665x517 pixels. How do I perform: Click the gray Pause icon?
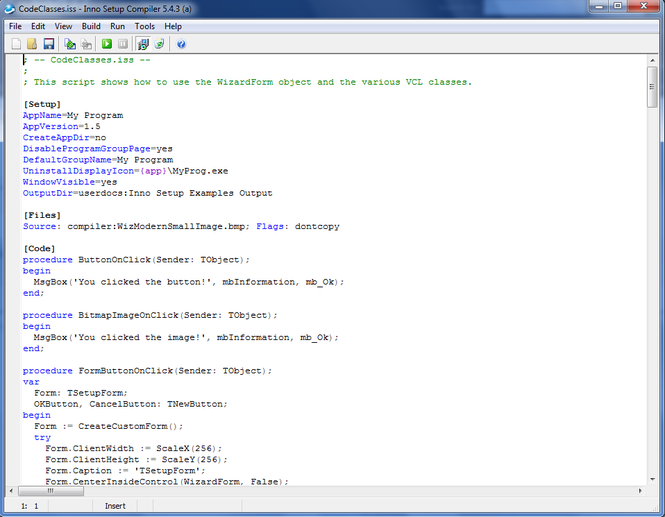coord(123,44)
